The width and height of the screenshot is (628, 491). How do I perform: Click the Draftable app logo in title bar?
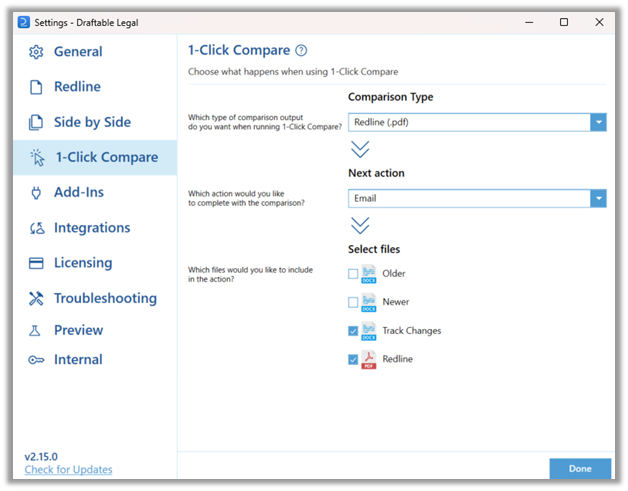click(x=24, y=22)
